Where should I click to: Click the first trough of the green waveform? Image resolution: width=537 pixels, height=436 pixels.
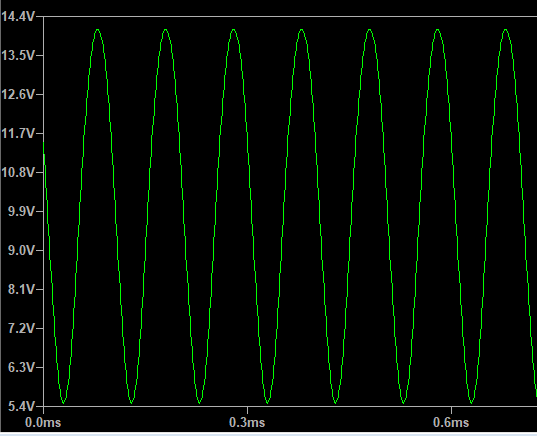(x=63, y=402)
